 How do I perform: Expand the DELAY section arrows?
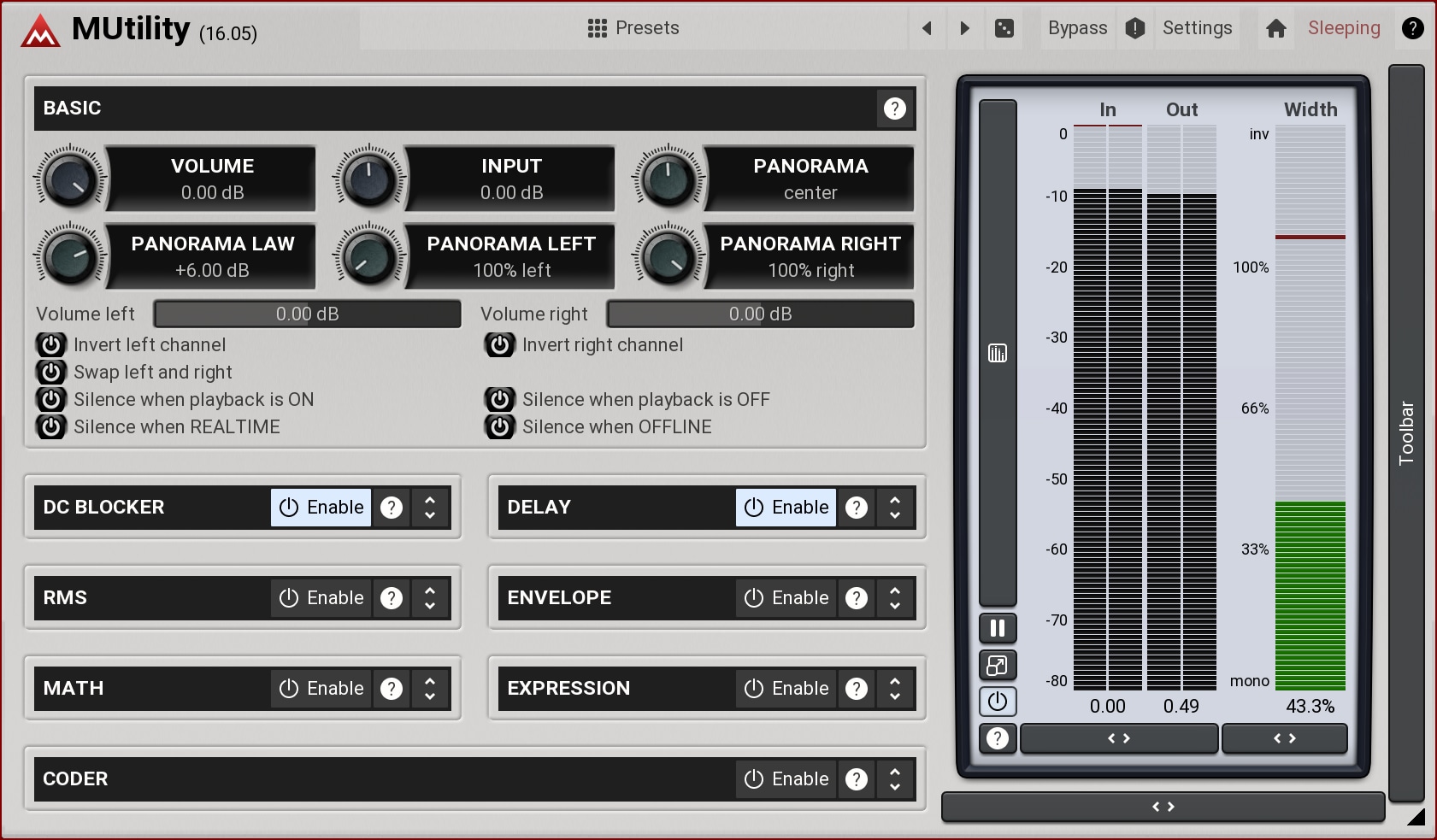click(895, 508)
